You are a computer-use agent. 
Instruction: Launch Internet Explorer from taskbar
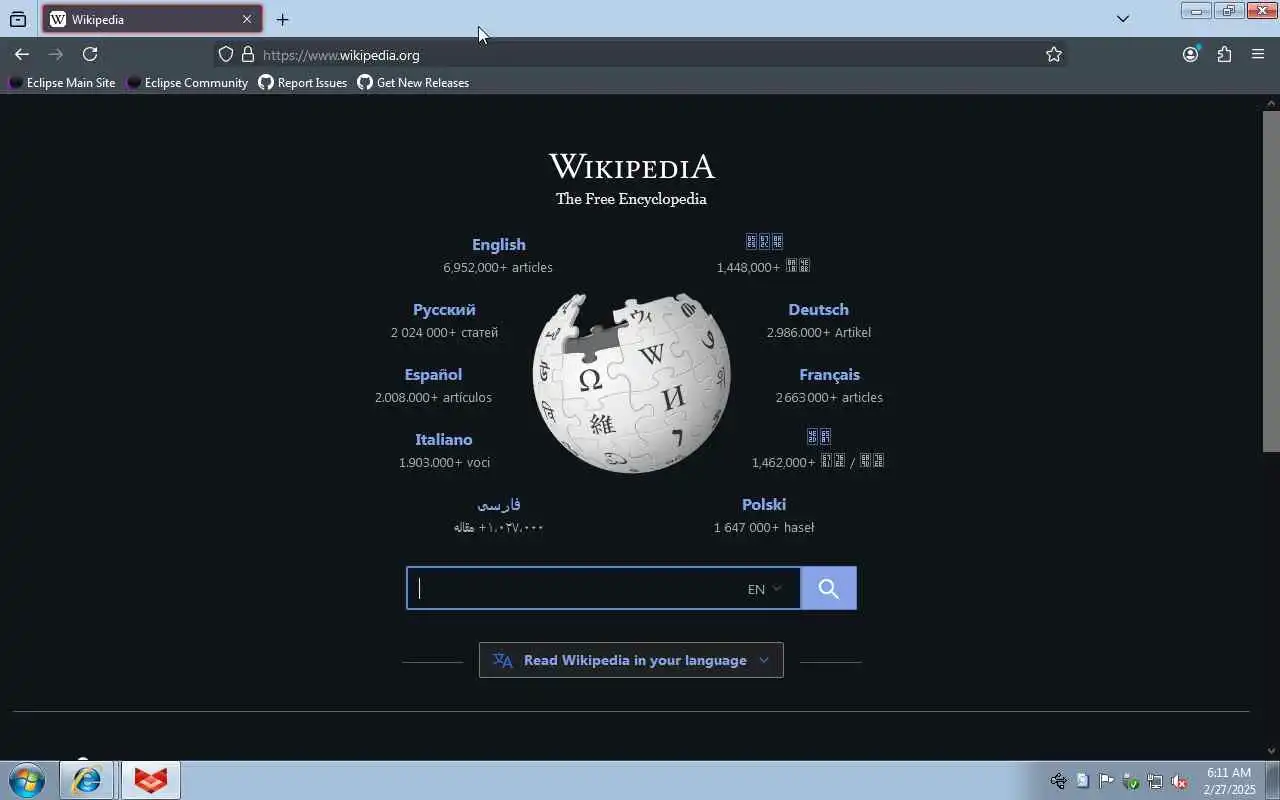pos(87,780)
